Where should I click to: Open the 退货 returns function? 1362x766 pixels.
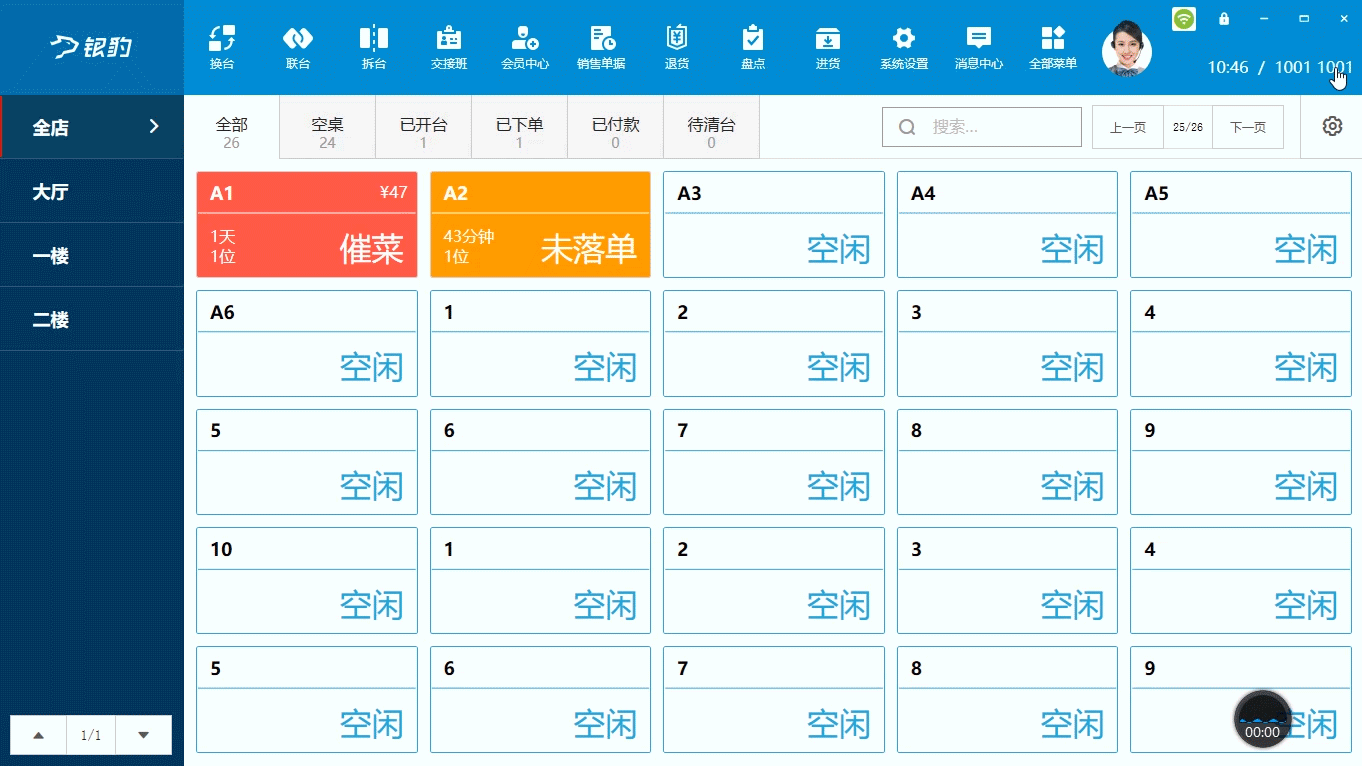click(x=677, y=47)
